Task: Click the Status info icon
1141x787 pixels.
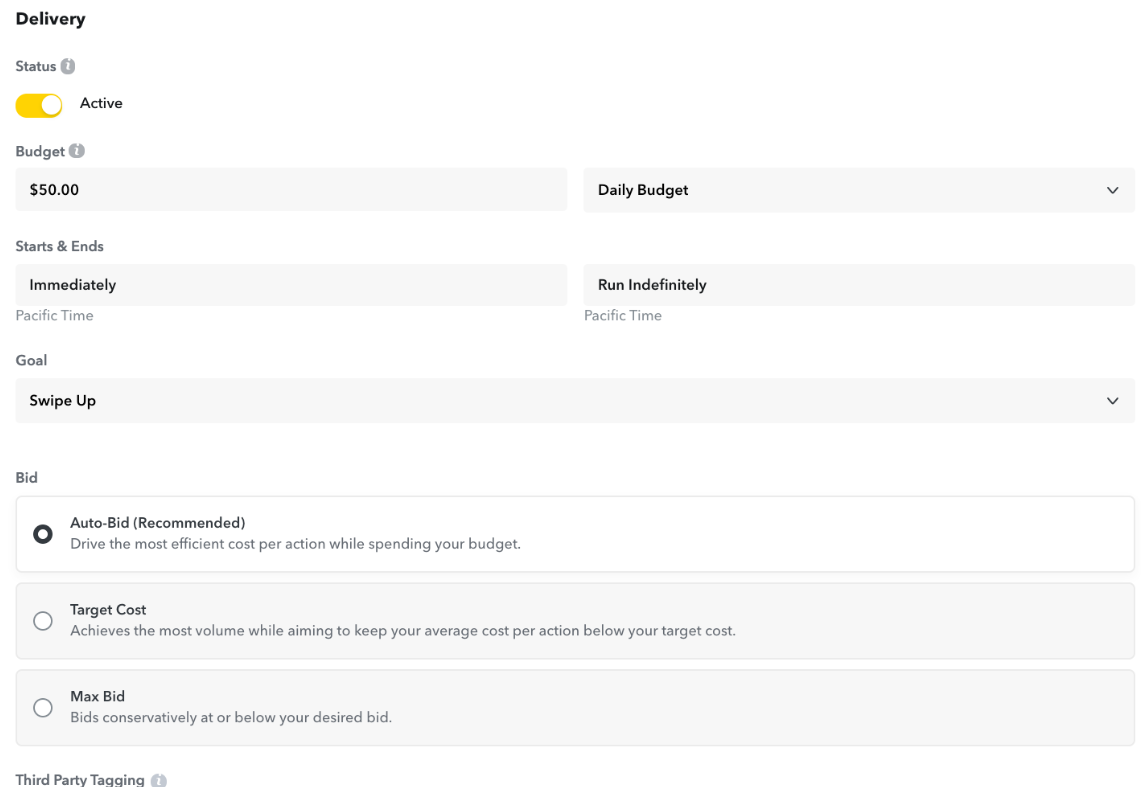Action: point(68,66)
